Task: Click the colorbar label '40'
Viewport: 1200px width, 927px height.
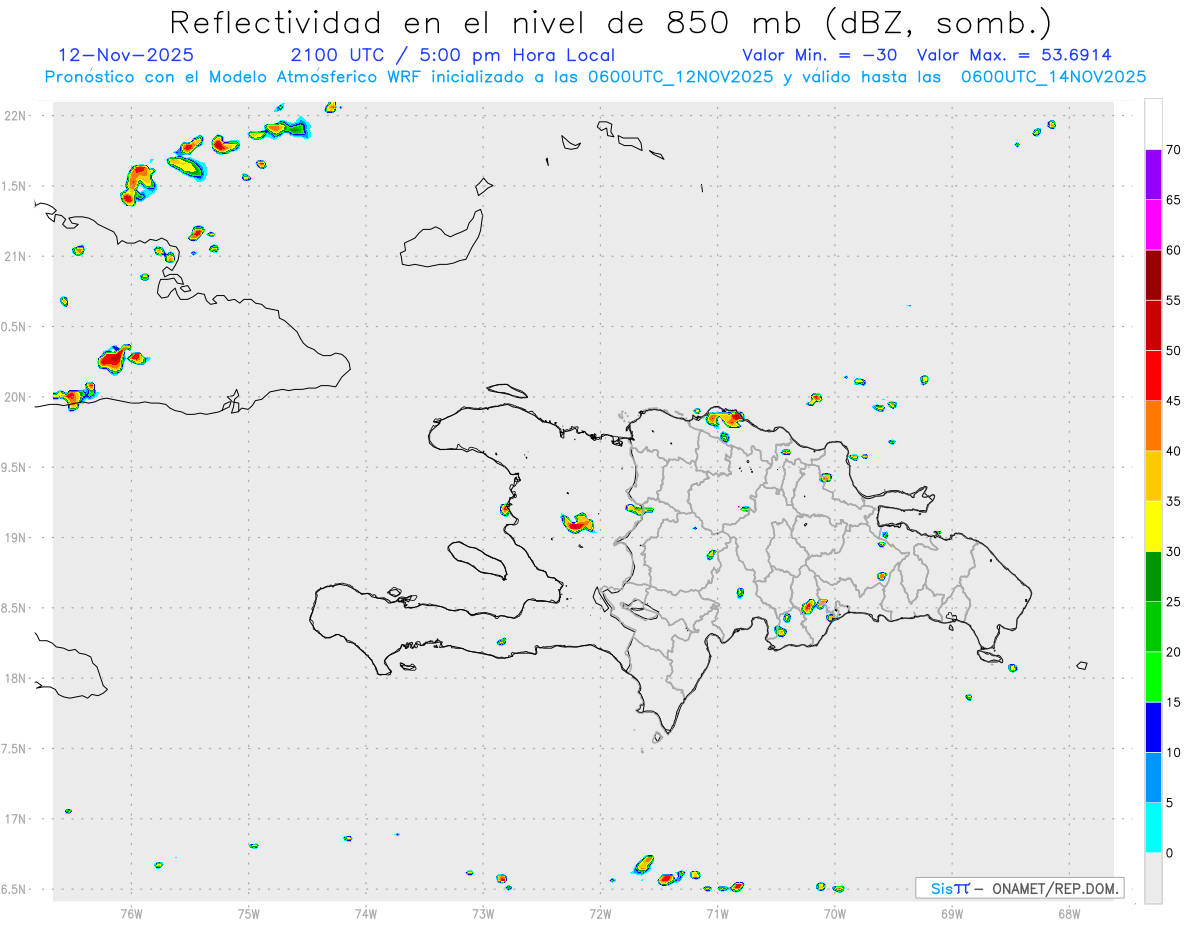Action: pos(1174,451)
